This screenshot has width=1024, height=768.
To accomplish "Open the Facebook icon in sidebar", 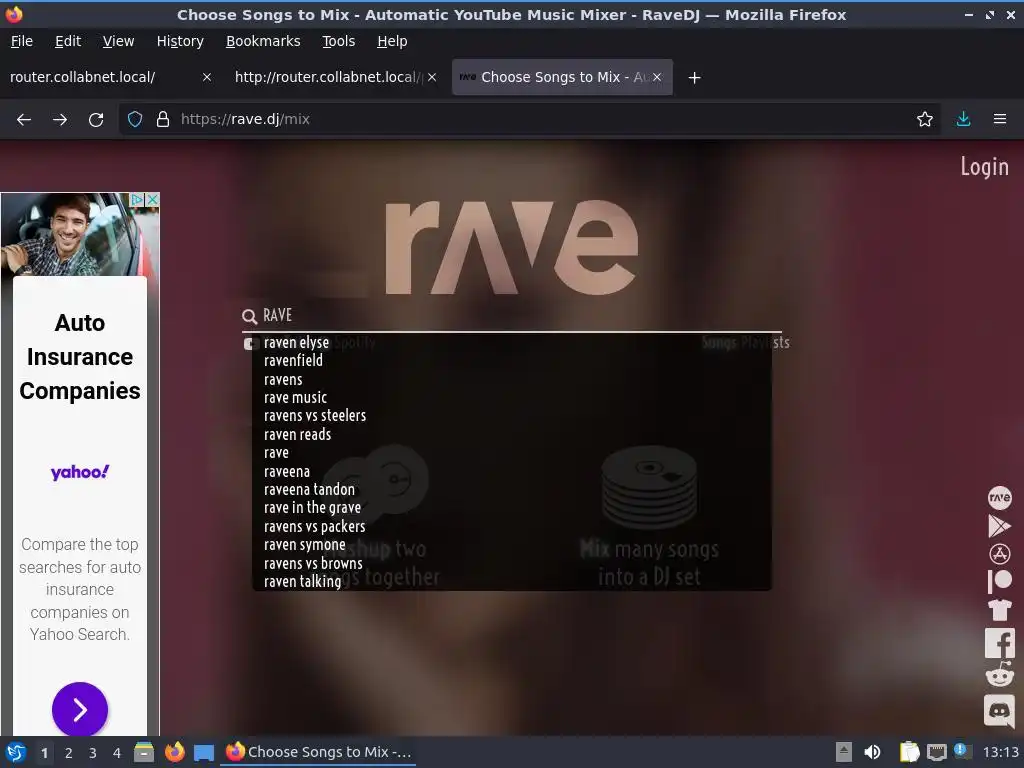I will (x=999, y=643).
